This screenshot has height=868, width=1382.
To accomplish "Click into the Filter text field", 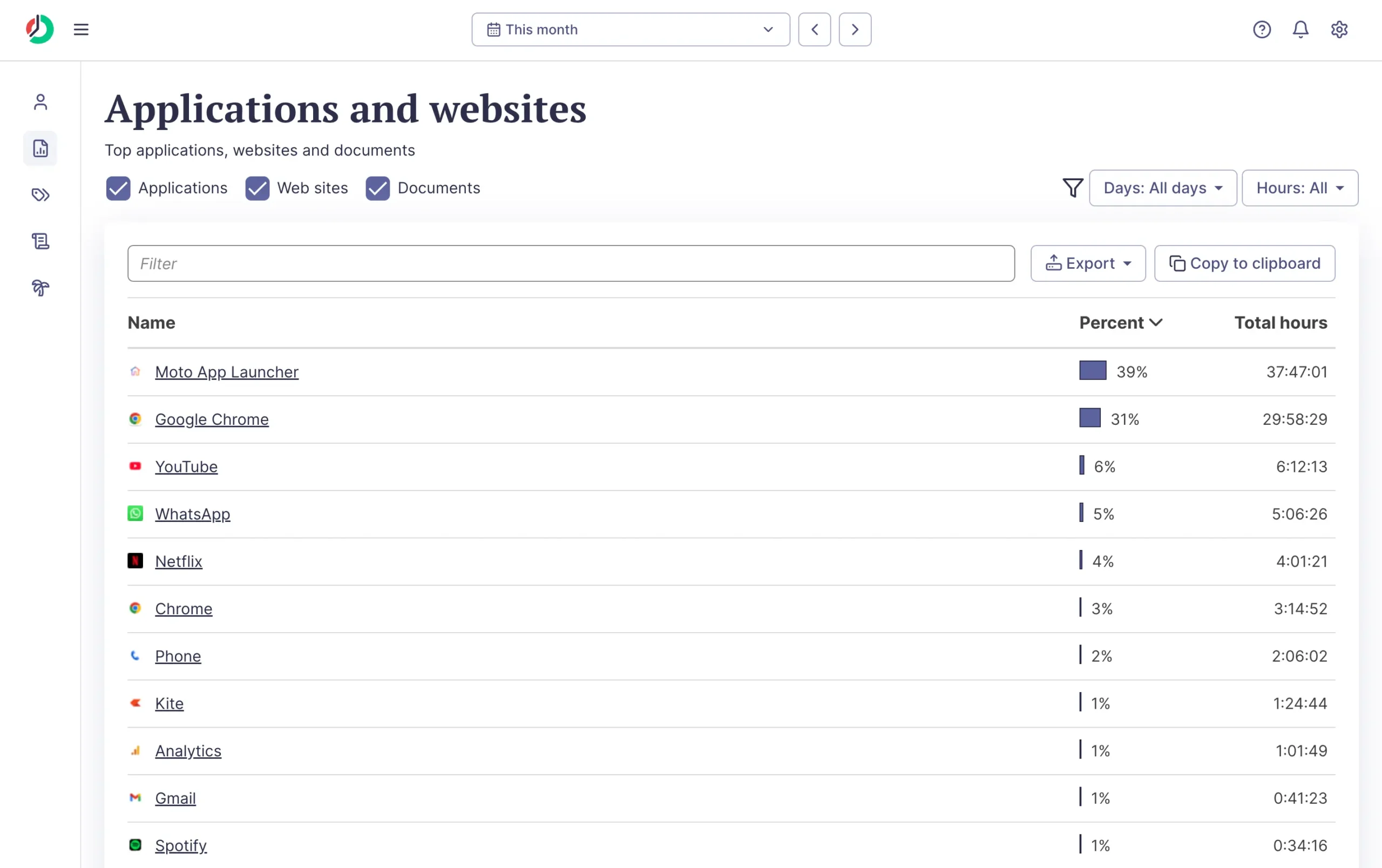I will tap(571, 263).
